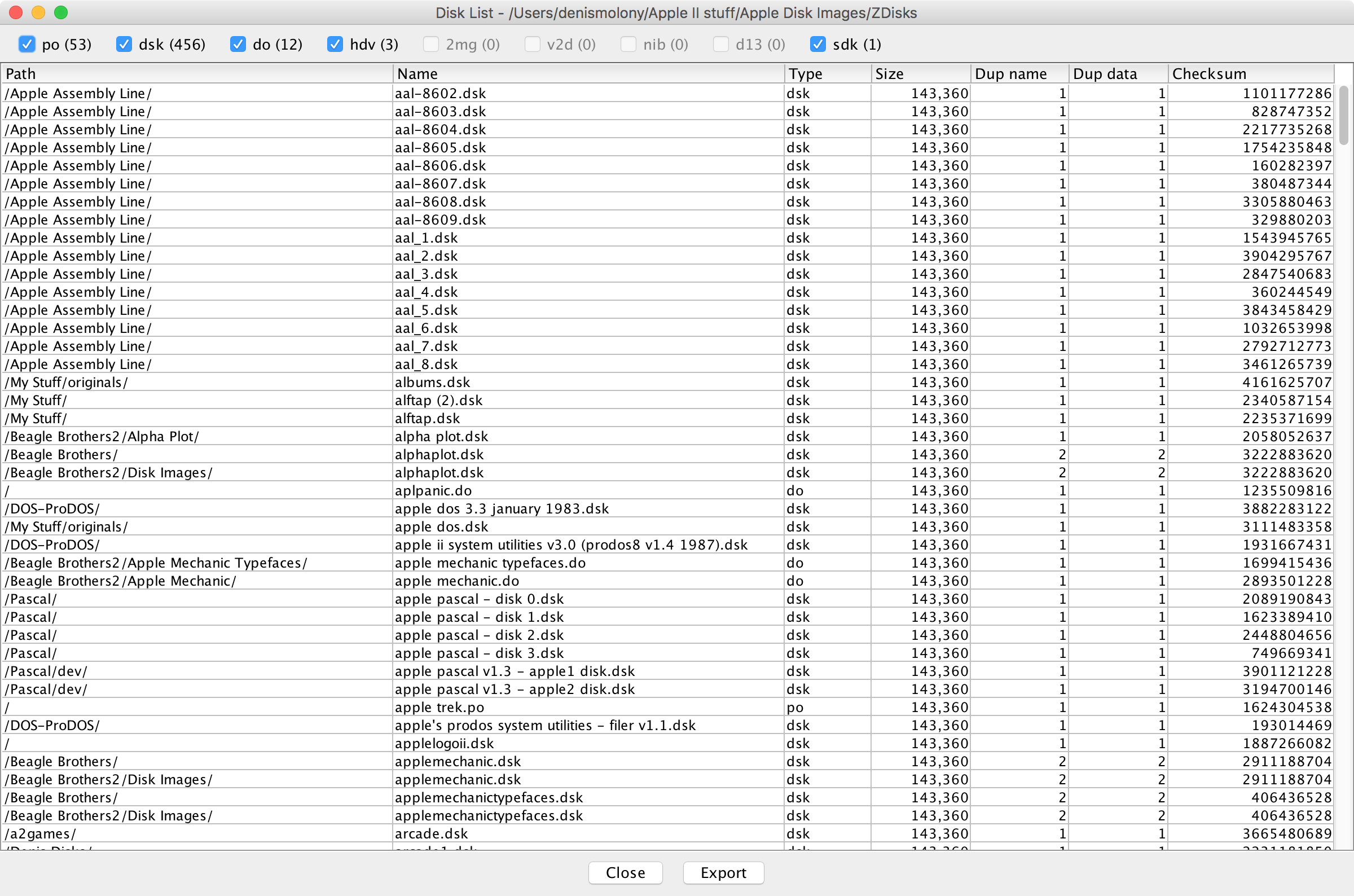
Task: Select the aal_8.dsk row
Action: pos(668,364)
